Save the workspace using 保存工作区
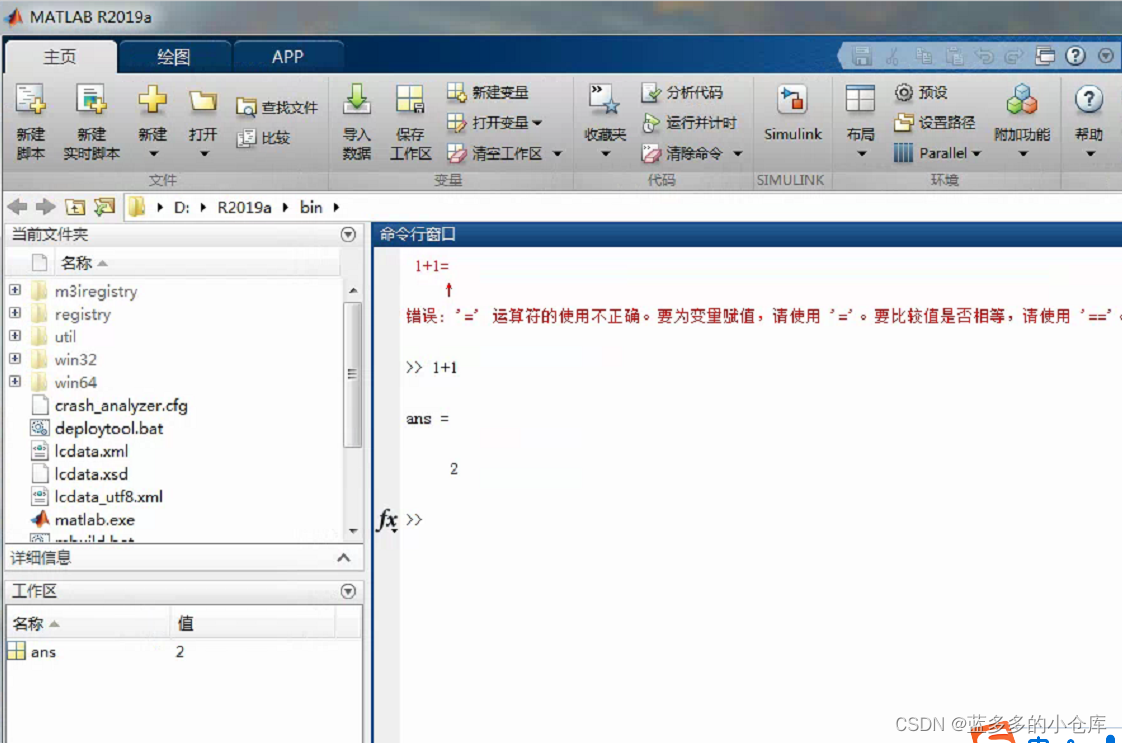The width and height of the screenshot is (1122, 743). point(409,120)
